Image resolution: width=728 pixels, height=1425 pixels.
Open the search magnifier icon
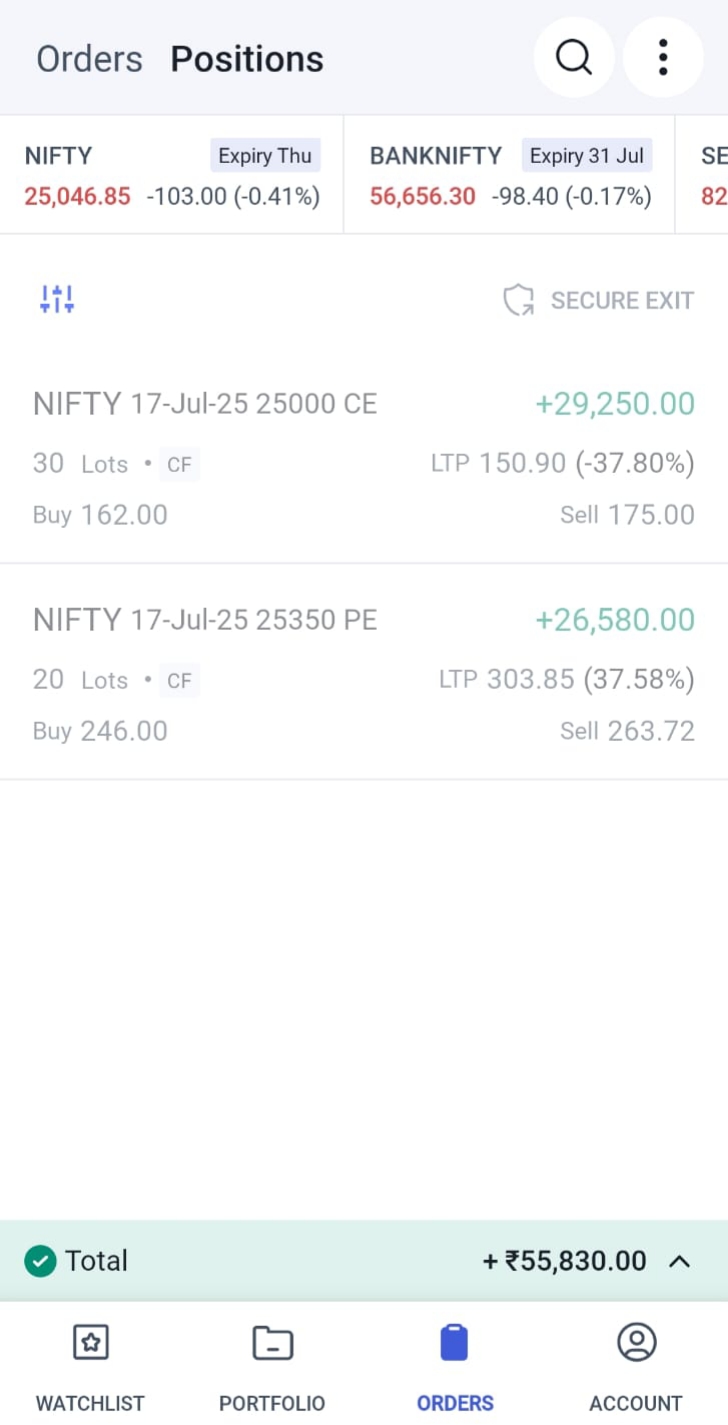[x=573, y=58]
